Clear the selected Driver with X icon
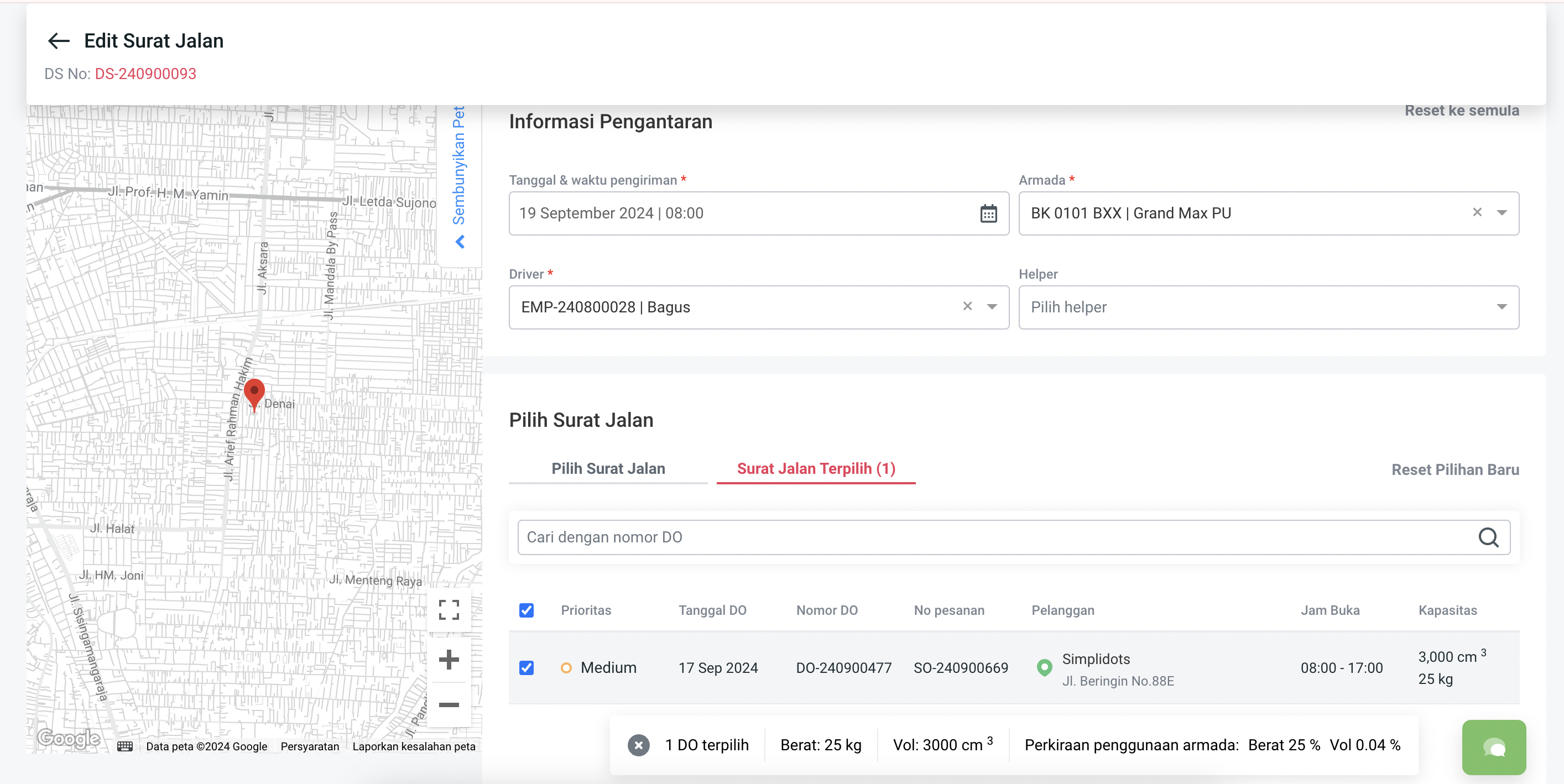 (967, 306)
